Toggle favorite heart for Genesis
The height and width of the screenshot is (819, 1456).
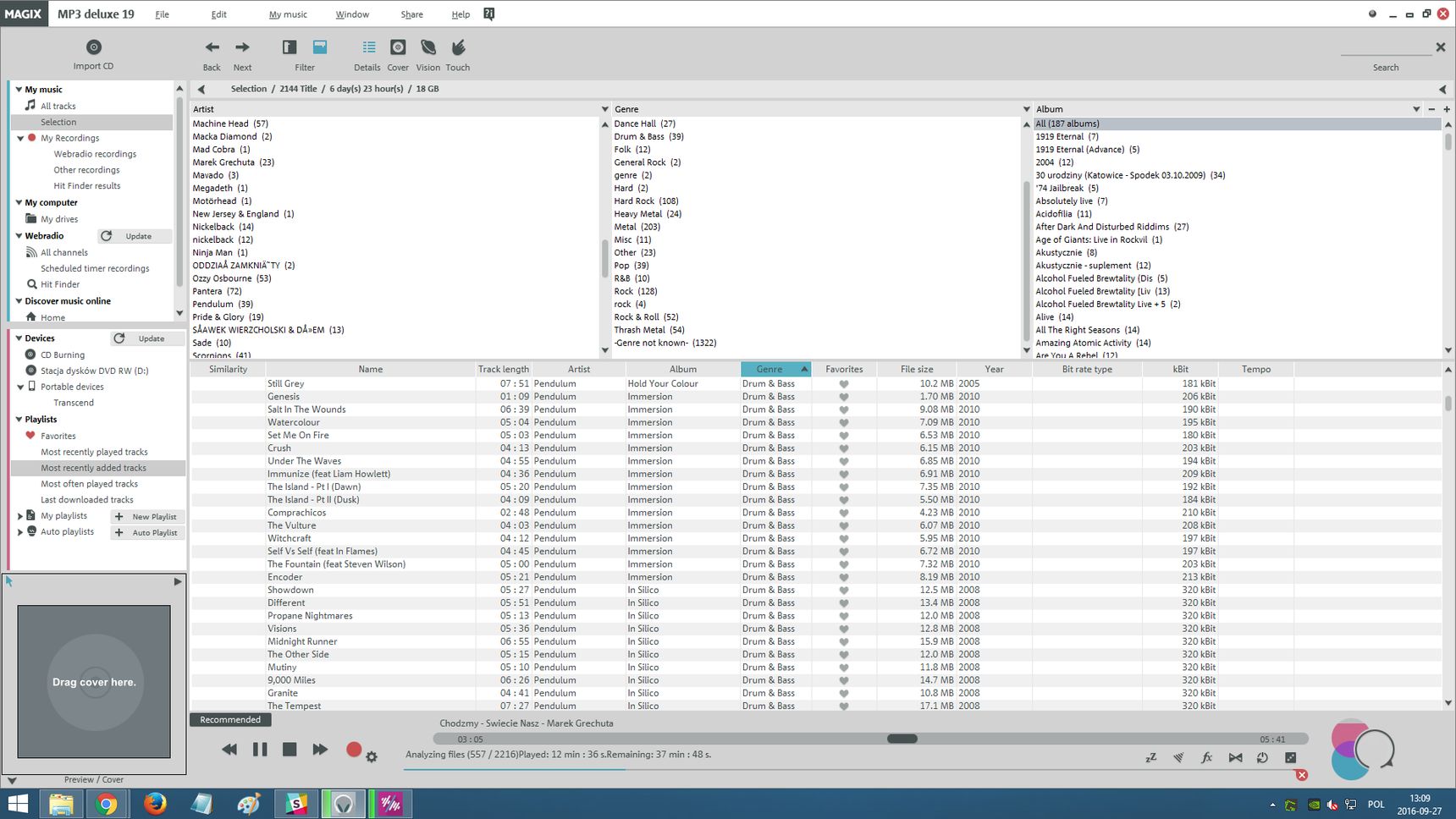coord(844,397)
